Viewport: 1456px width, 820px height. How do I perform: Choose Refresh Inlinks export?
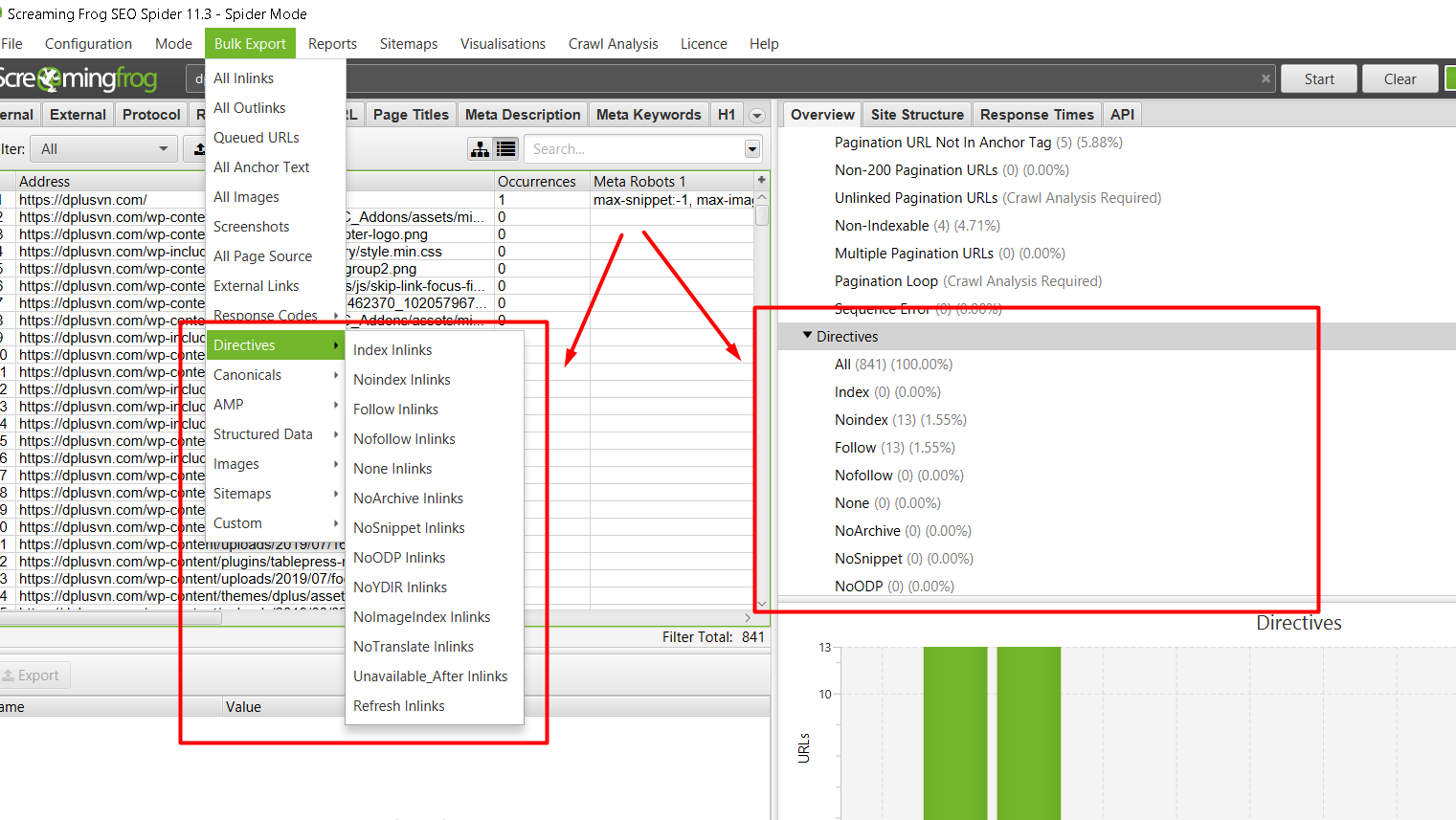point(435,706)
